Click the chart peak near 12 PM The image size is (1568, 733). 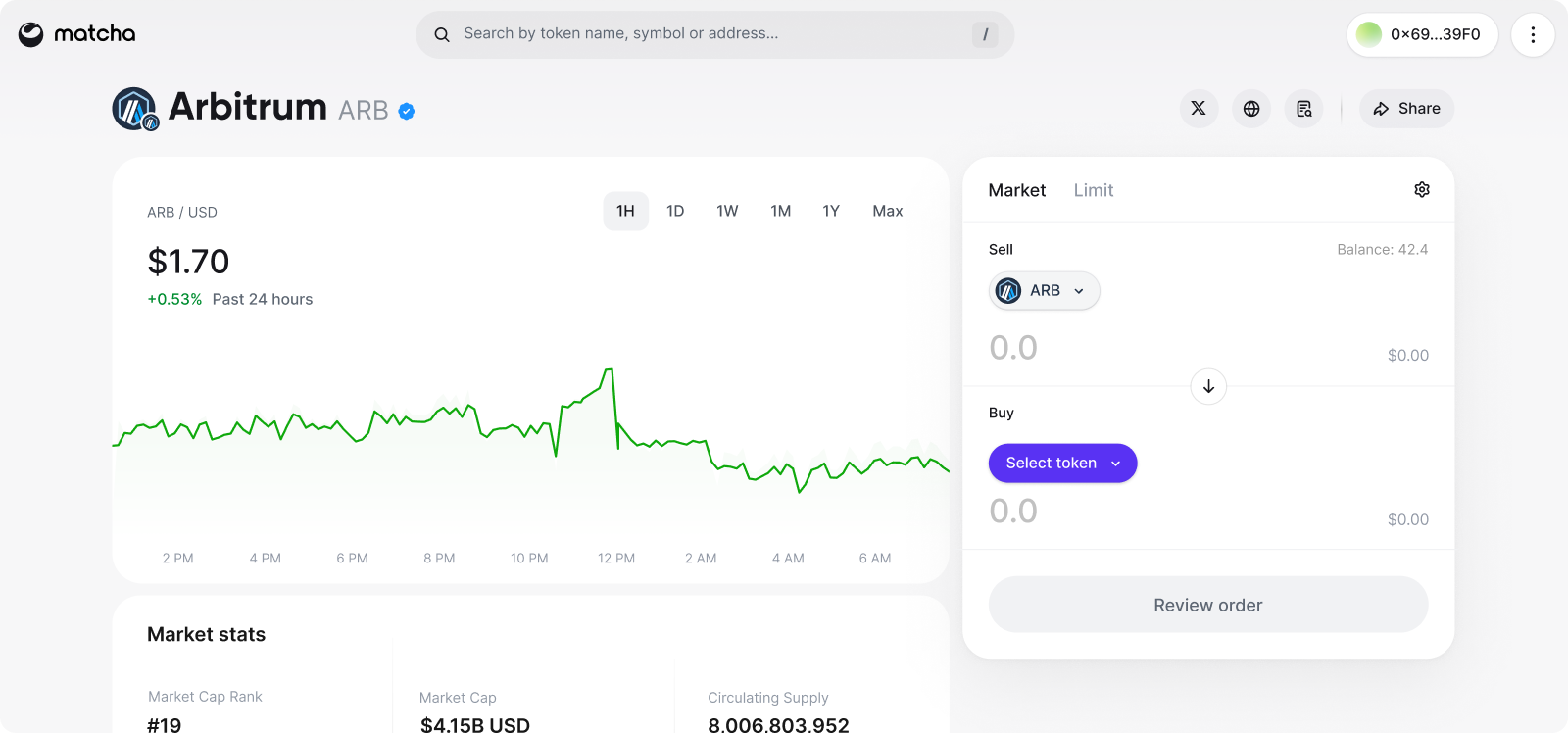coord(609,370)
